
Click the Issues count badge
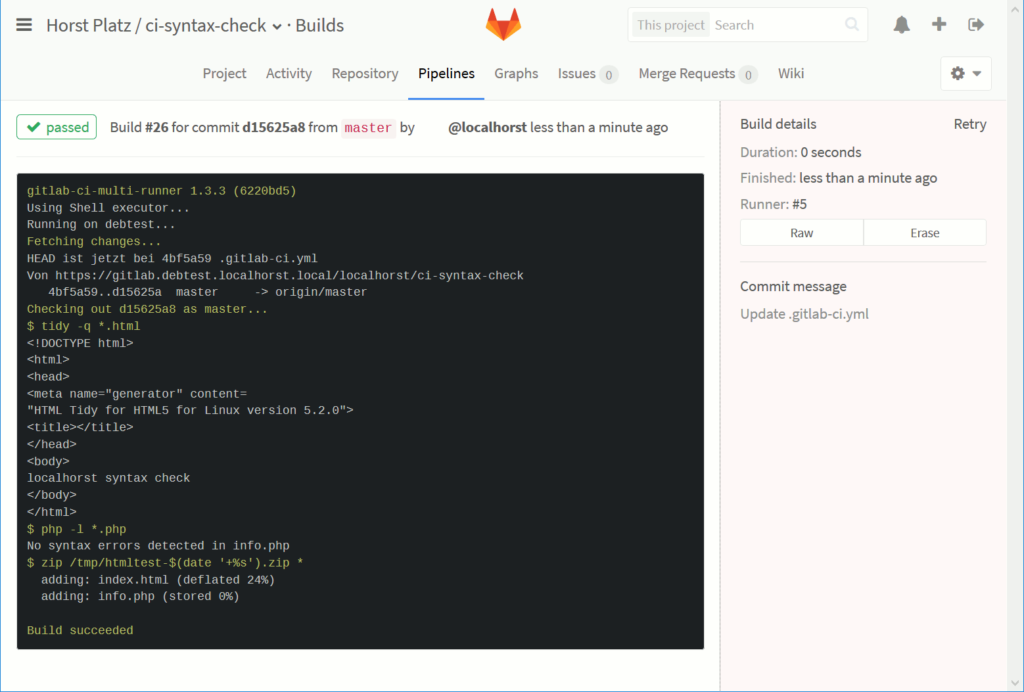tap(609, 75)
